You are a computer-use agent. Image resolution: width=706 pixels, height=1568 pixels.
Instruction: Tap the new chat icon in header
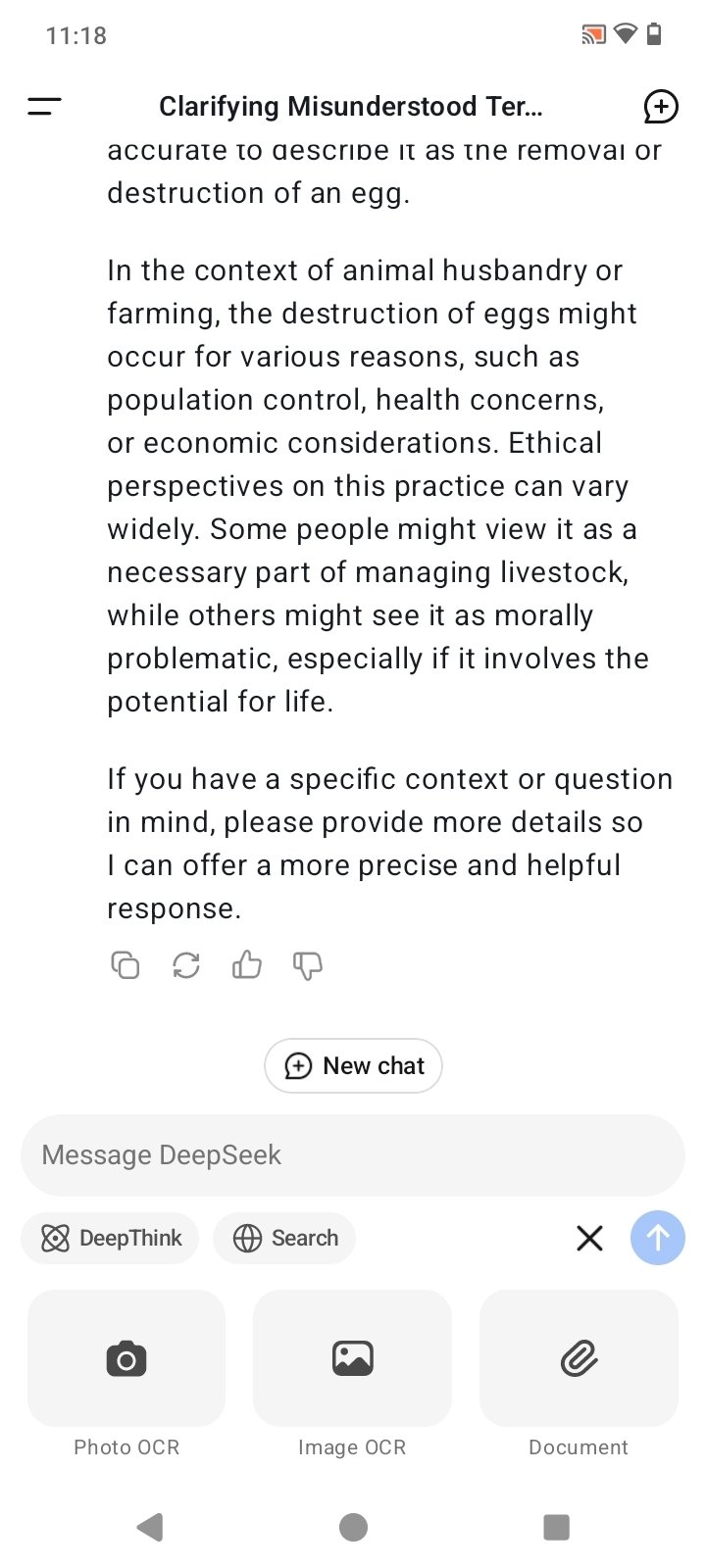(660, 107)
